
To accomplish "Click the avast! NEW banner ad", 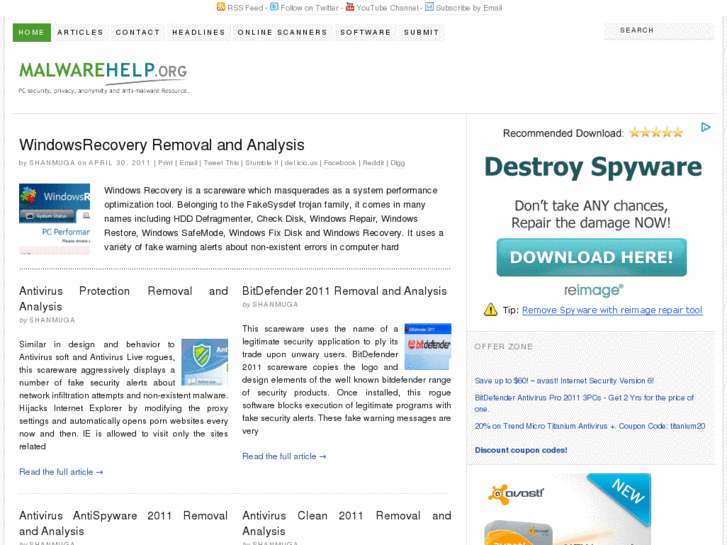I will point(568,509).
